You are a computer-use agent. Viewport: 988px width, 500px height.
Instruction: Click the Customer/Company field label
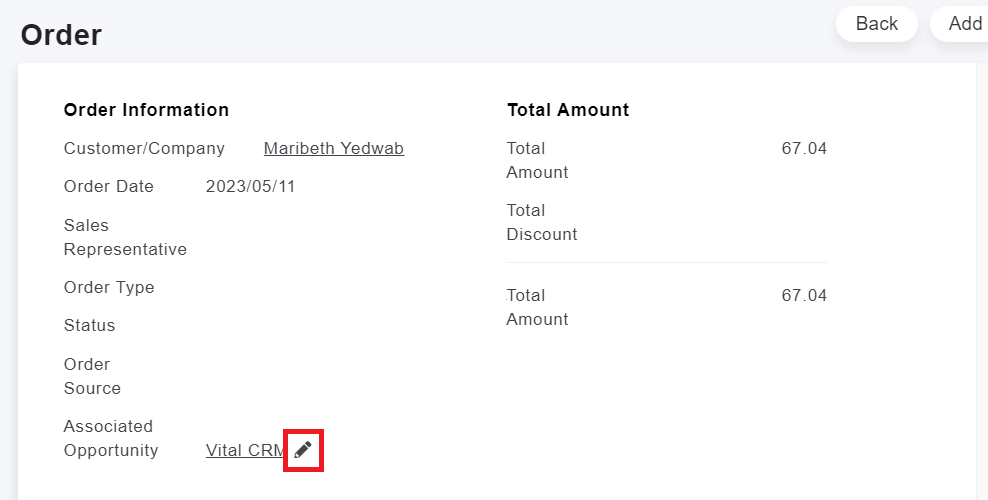pos(144,149)
